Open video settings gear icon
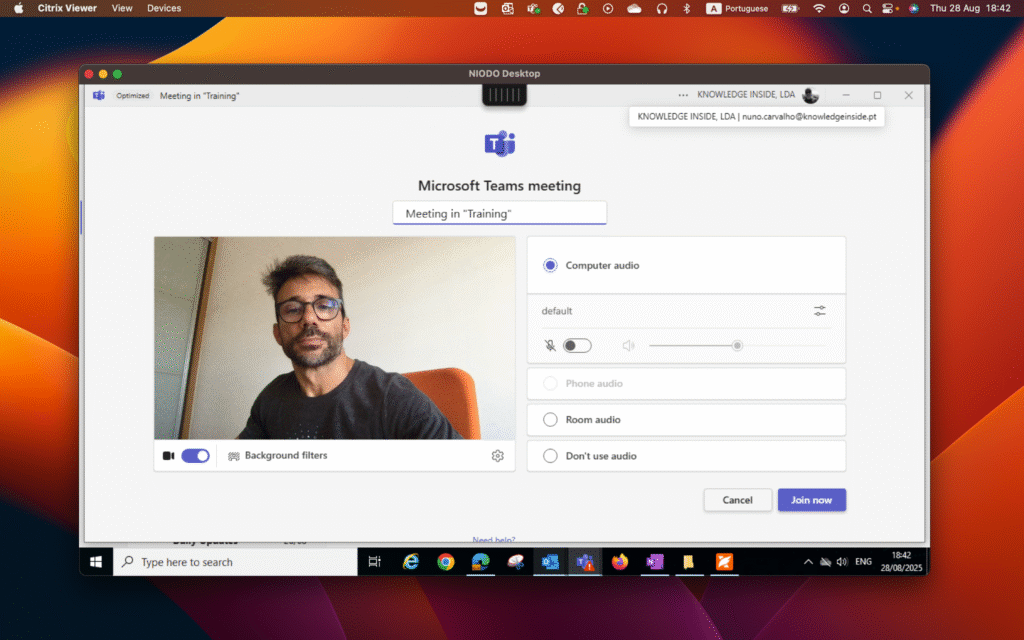The image size is (1024, 640). coord(498,456)
